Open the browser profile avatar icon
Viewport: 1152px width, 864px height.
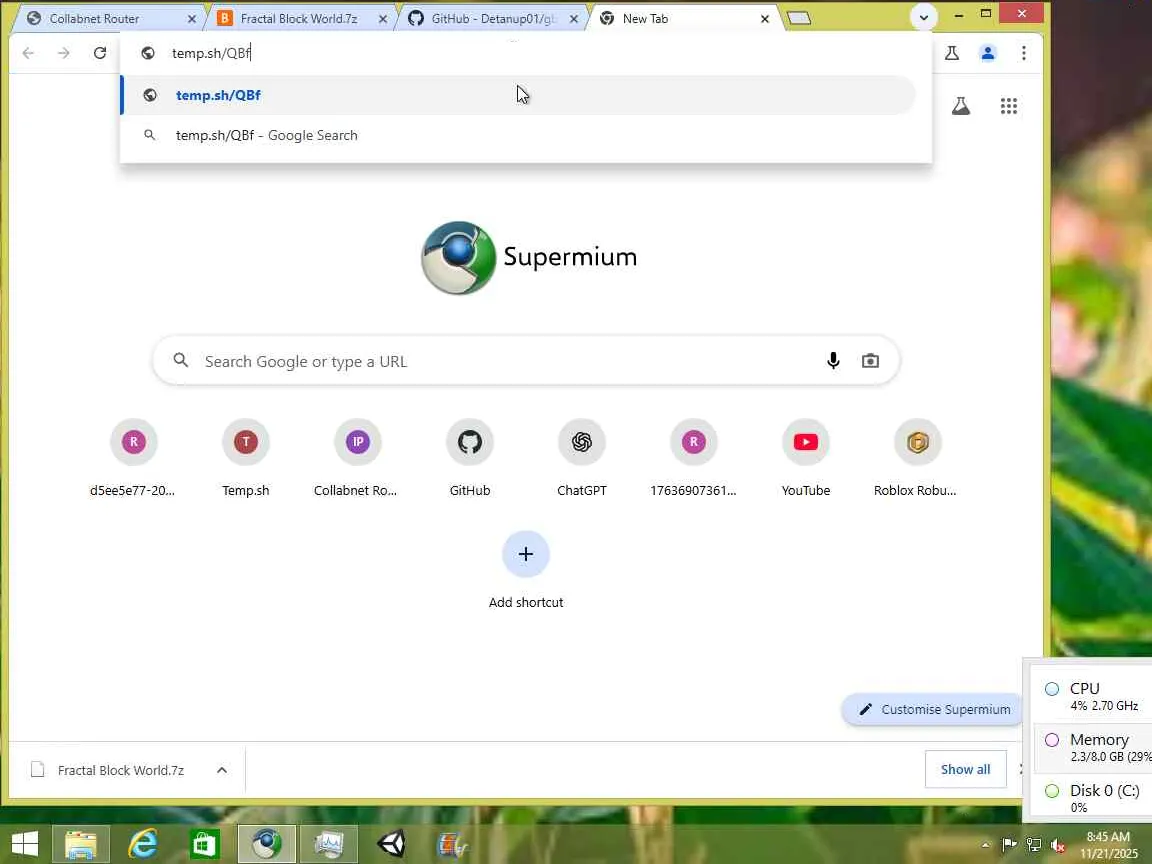tap(987, 53)
